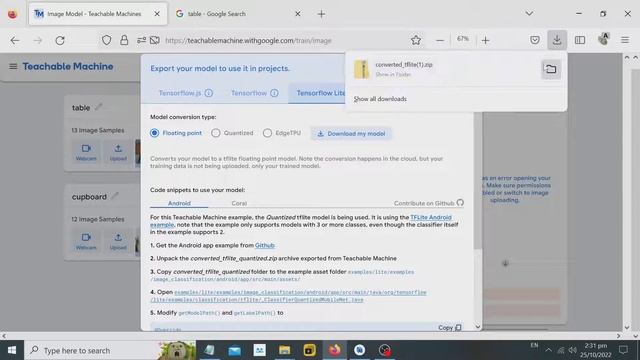Click Firefox icon in taskbar
640x360 pixels.
334,350
